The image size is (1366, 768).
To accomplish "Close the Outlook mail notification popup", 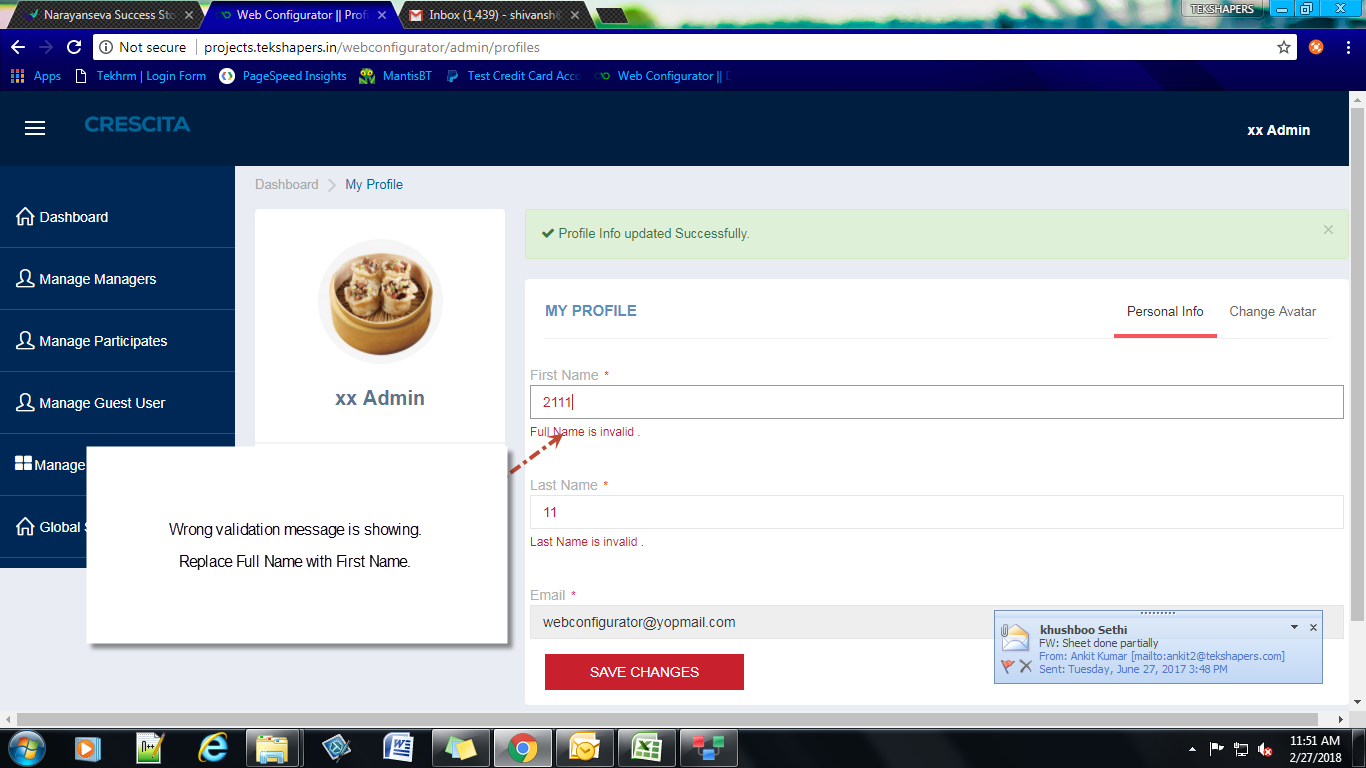I will 1313,627.
